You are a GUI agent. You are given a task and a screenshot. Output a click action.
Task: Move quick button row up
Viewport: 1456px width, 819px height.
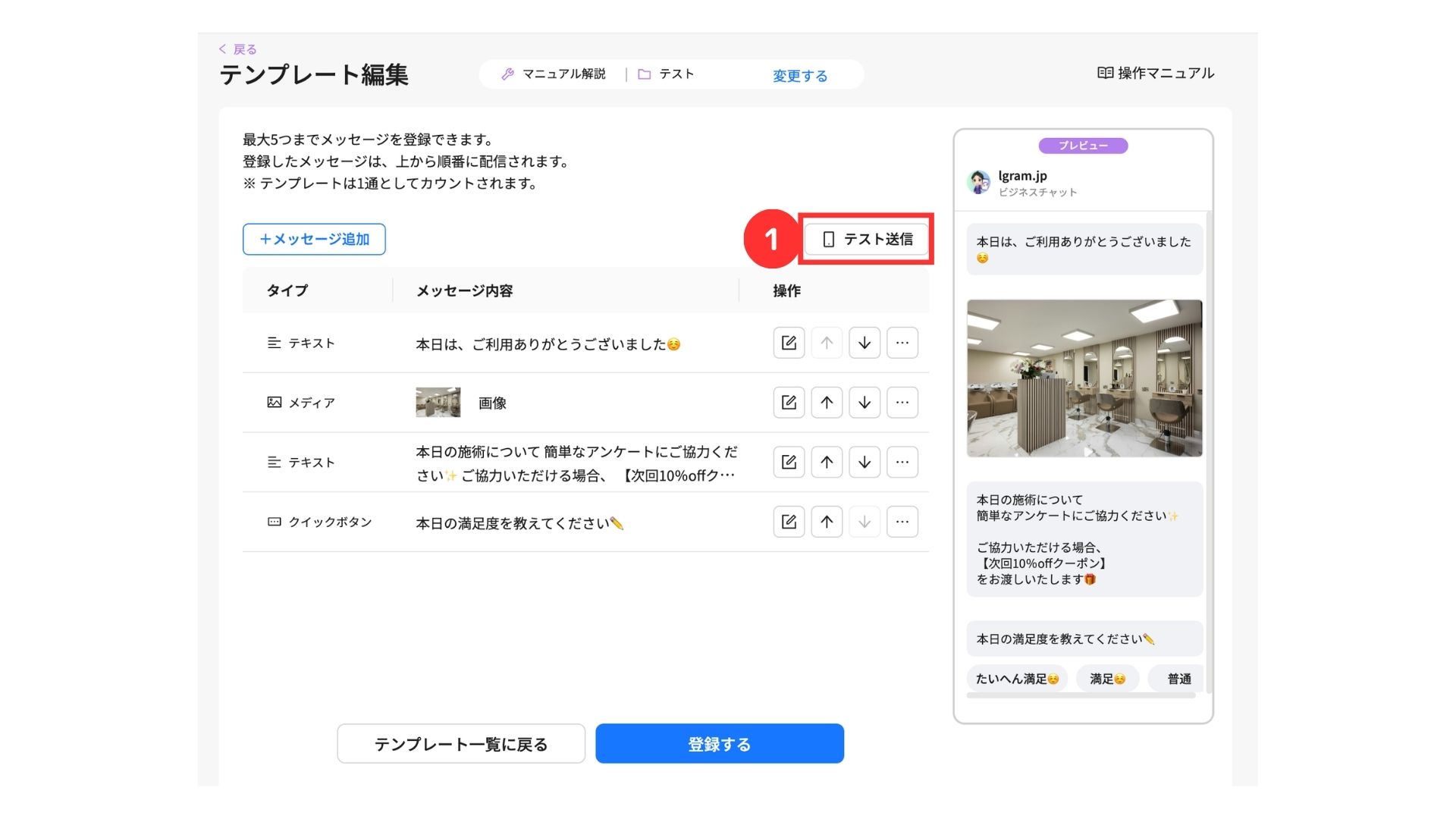[827, 522]
